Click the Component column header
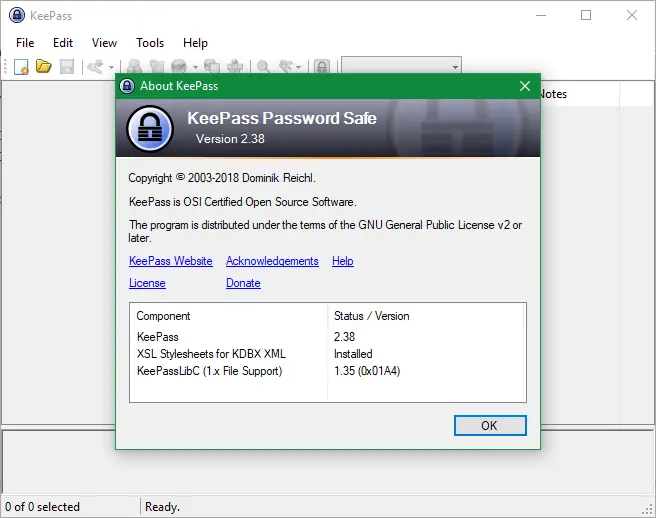The height and width of the screenshot is (518, 656). click(229, 316)
